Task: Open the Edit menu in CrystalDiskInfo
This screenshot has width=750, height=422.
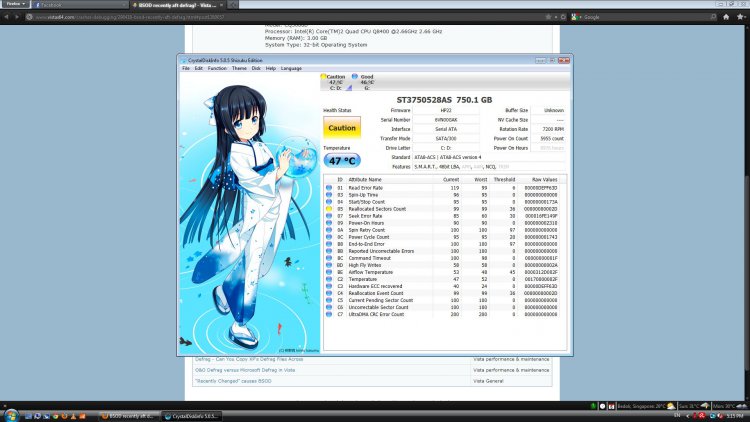Action: tap(199, 68)
